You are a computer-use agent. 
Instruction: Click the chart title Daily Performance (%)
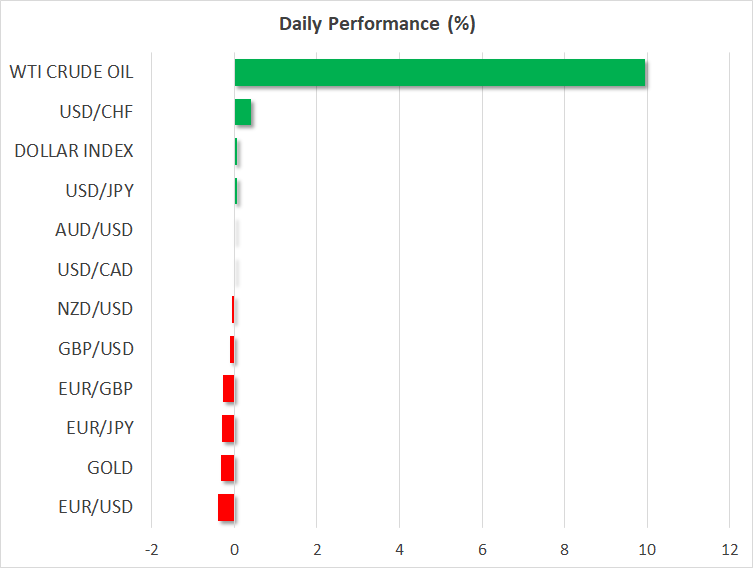click(x=377, y=24)
